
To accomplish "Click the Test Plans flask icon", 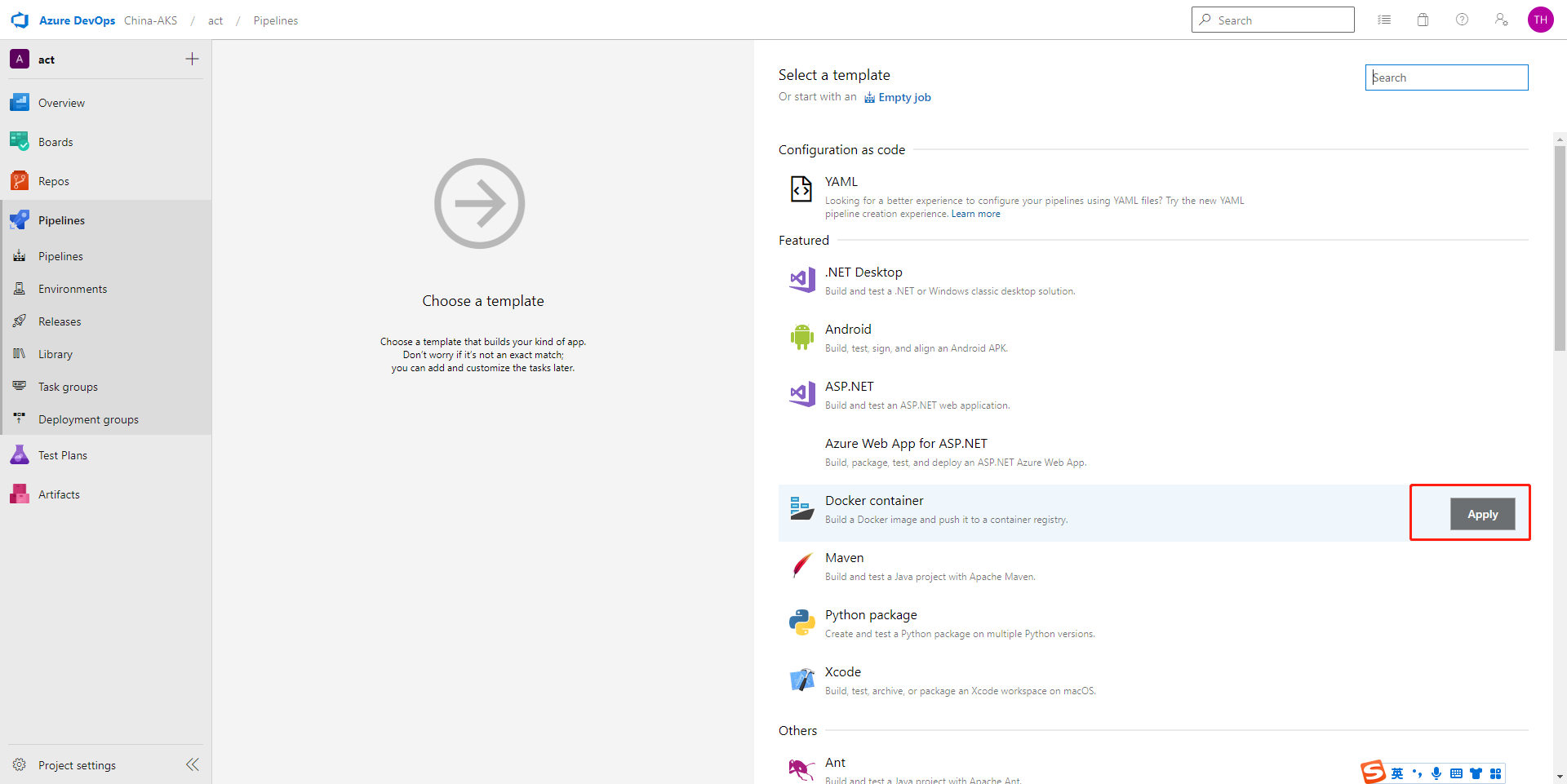I will pyautogui.click(x=20, y=455).
